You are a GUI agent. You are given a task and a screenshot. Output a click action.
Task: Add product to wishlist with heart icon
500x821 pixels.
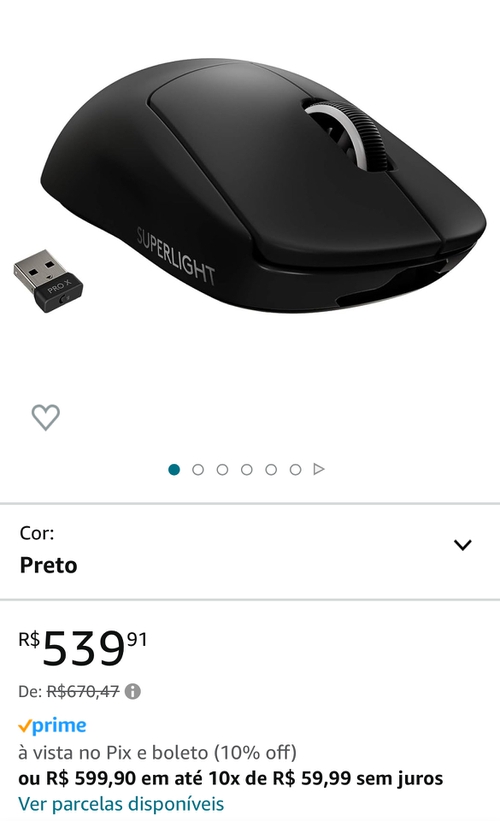[x=46, y=417]
